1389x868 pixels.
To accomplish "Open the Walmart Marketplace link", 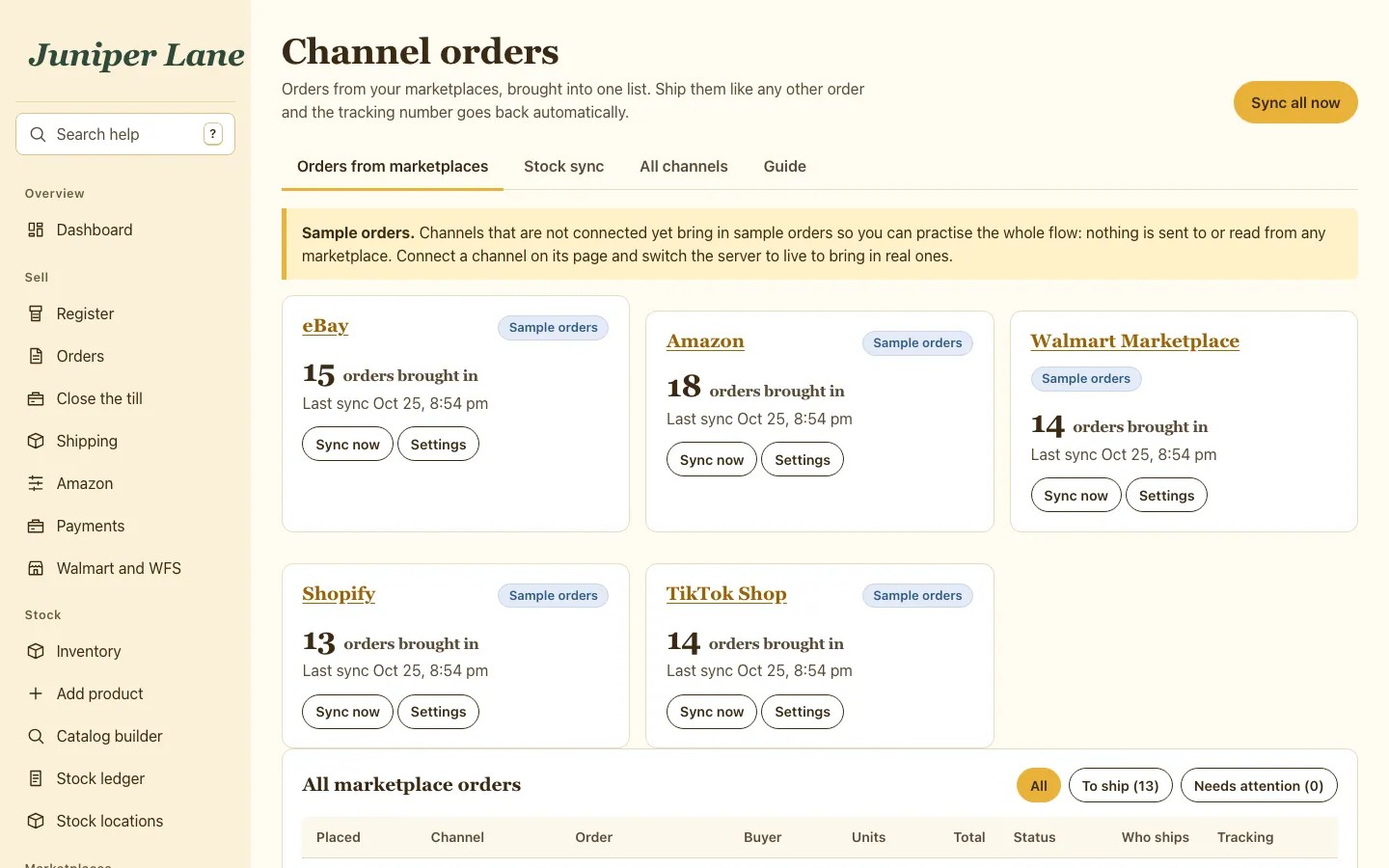I will click(1134, 341).
